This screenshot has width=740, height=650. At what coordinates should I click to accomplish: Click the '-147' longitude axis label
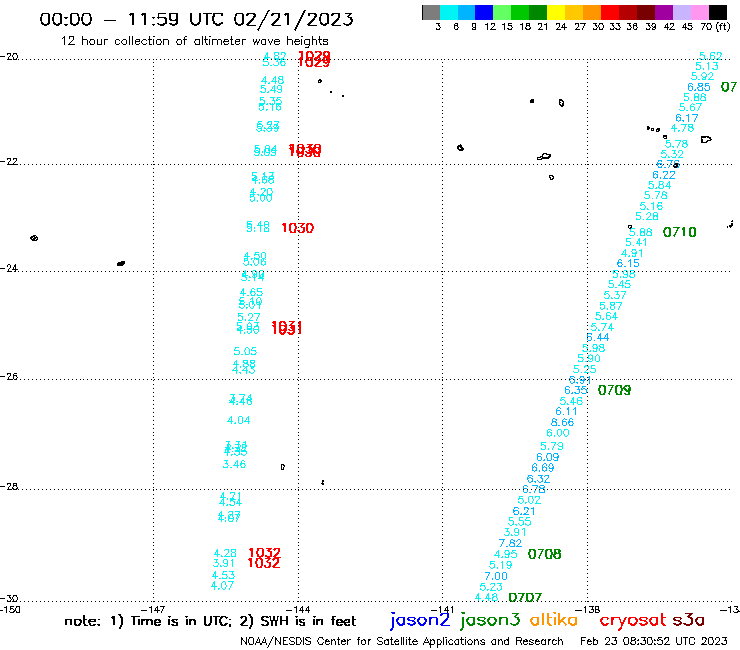pos(153,609)
